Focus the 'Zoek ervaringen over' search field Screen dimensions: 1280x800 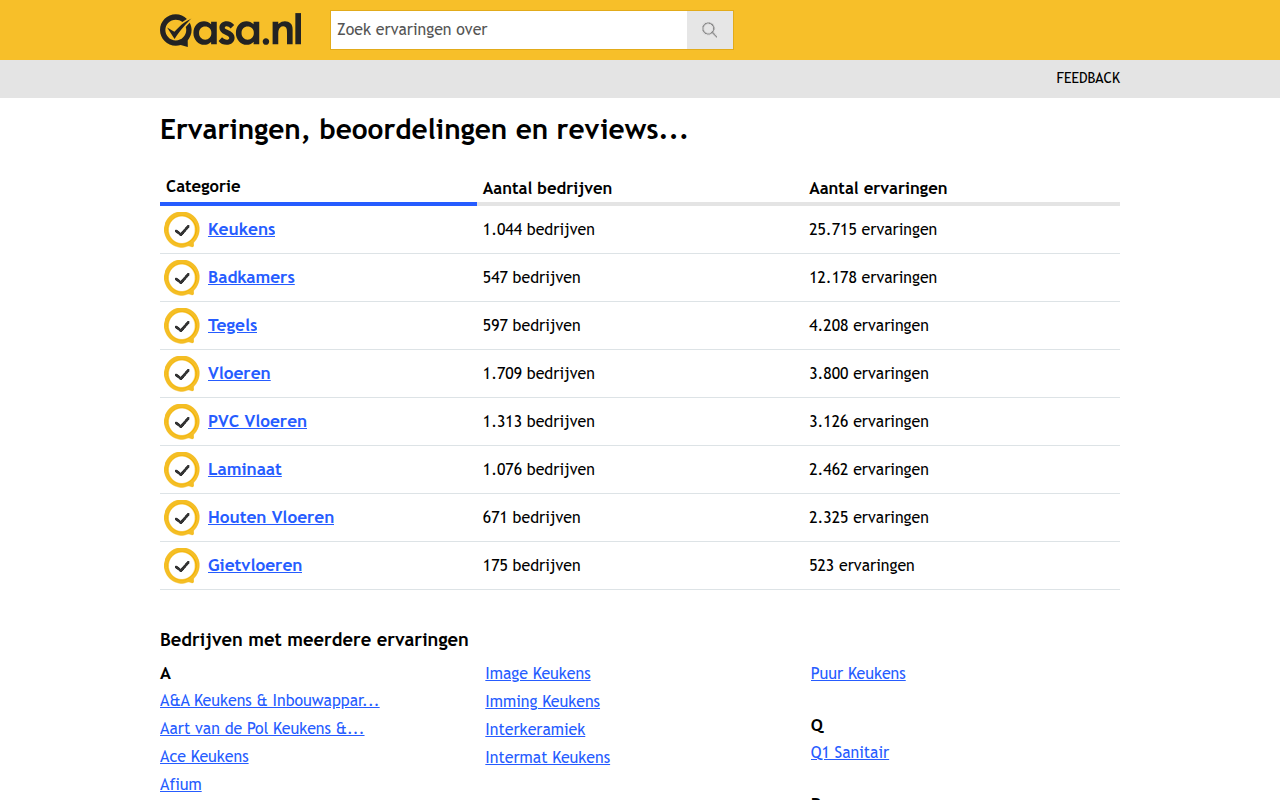509,30
